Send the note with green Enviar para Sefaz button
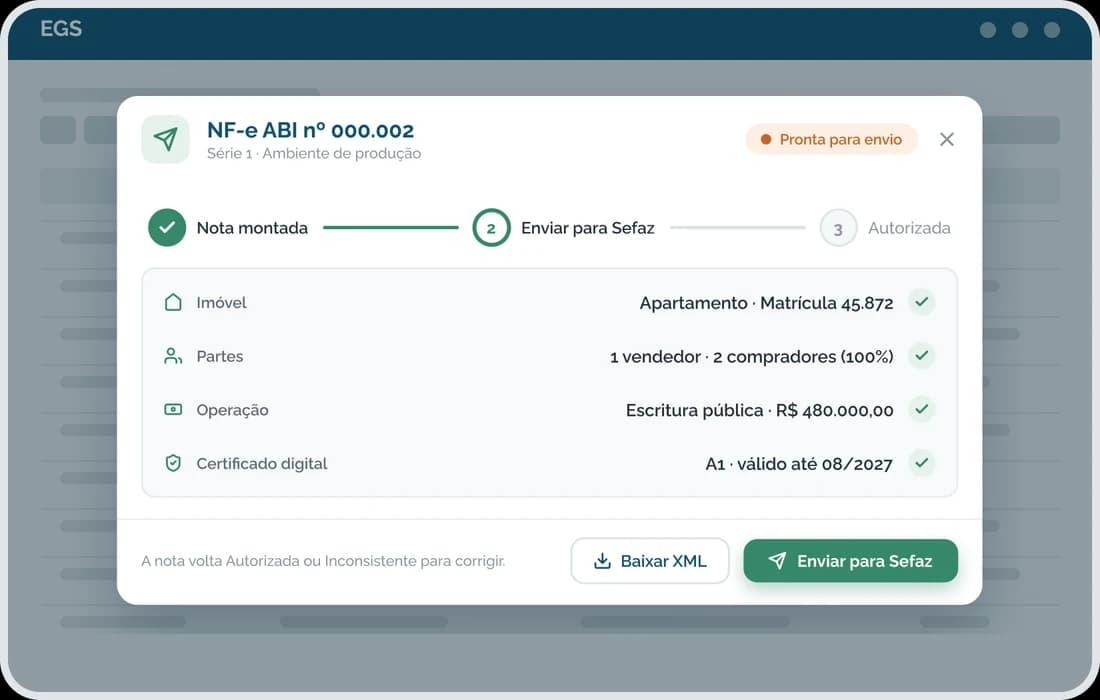 [x=850, y=560]
